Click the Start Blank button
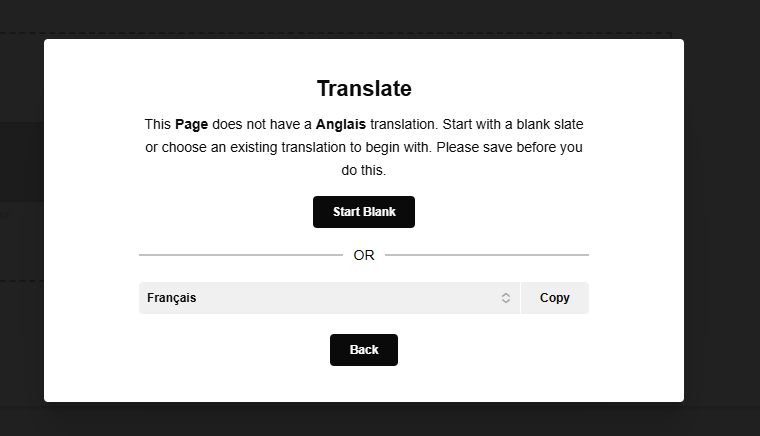 click(x=364, y=212)
